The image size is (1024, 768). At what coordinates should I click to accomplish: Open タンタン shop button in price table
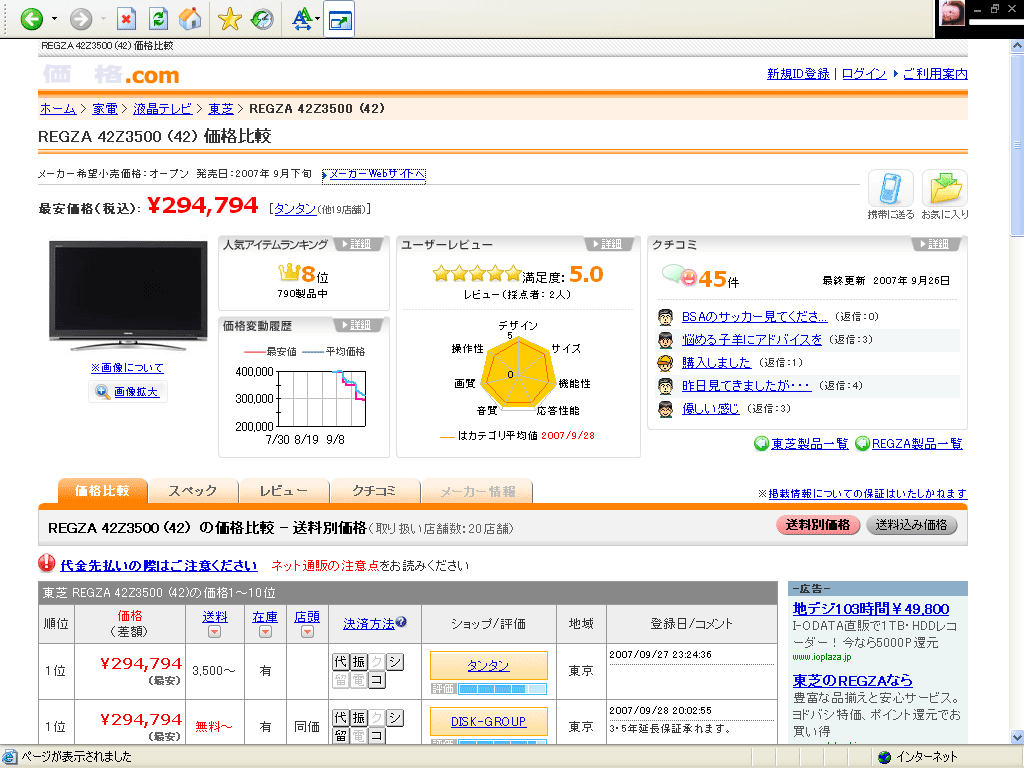[x=488, y=665]
